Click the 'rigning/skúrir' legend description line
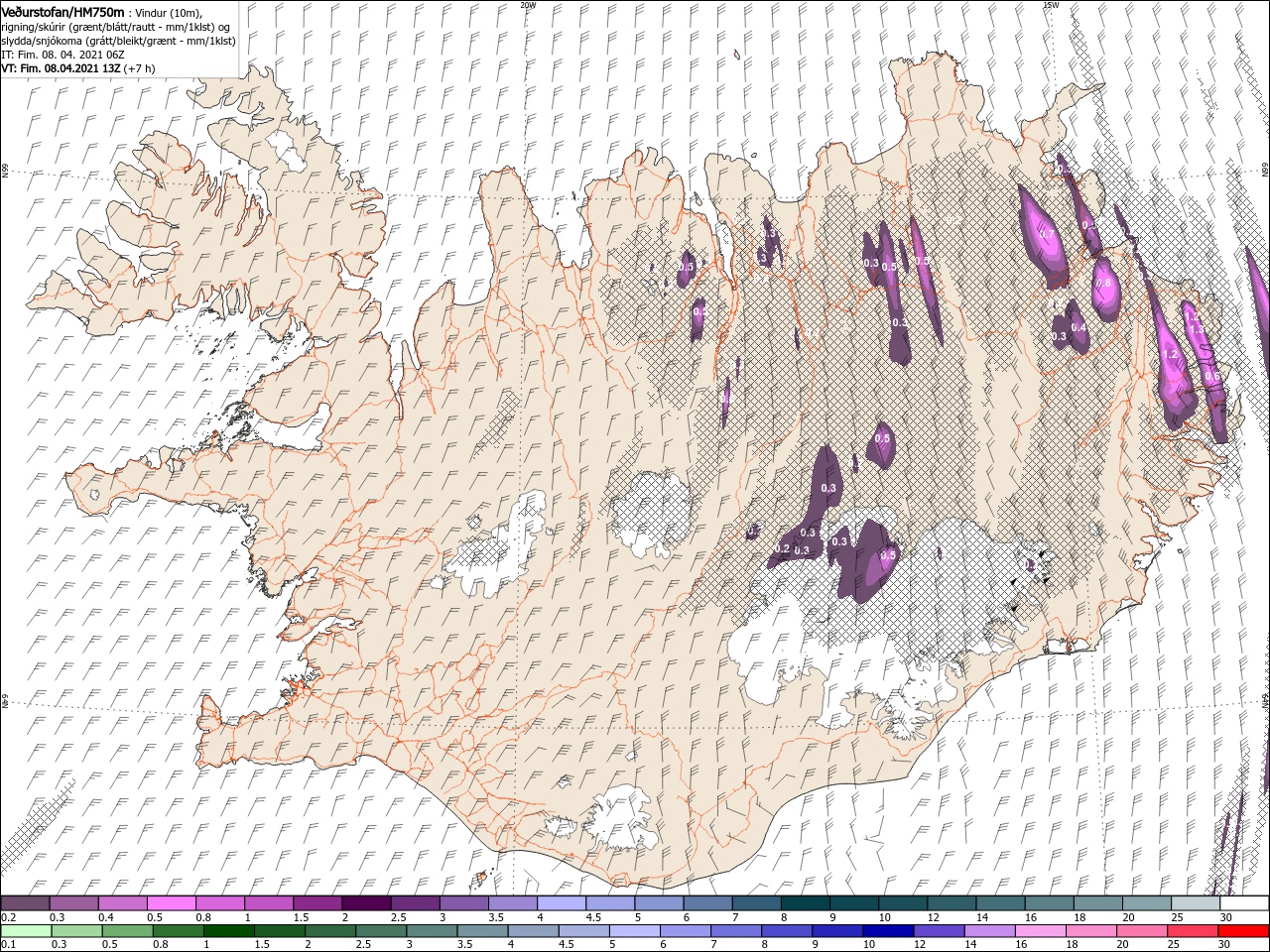This screenshot has width=1270, height=952. (x=115, y=26)
